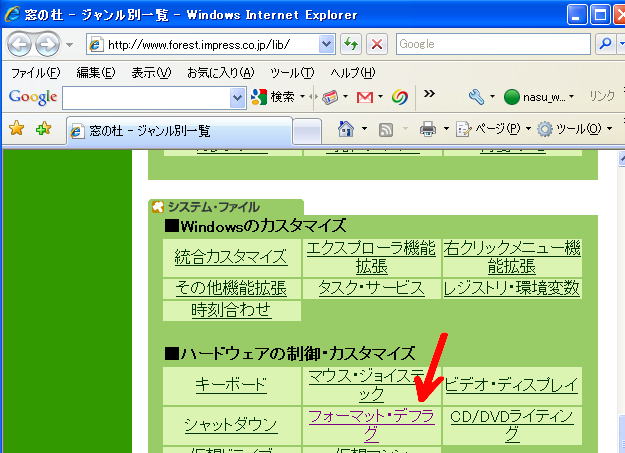
Task: Open the ページ(P) command menu
Action: point(493,129)
